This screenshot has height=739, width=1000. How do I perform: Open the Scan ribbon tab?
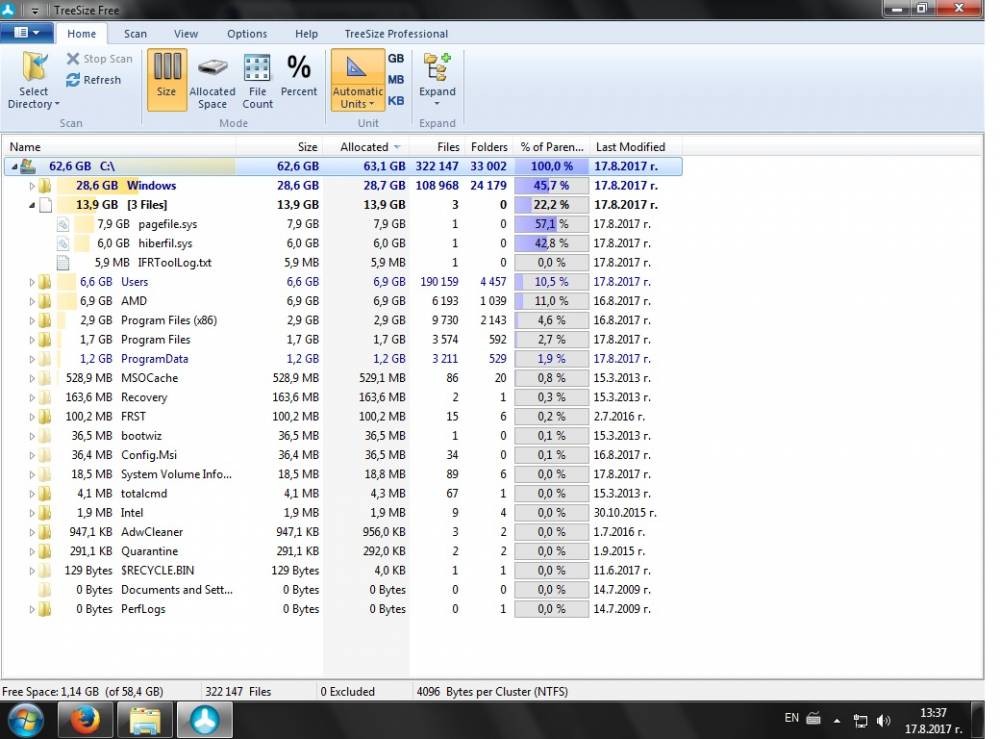pyautogui.click(x=135, y=34)
